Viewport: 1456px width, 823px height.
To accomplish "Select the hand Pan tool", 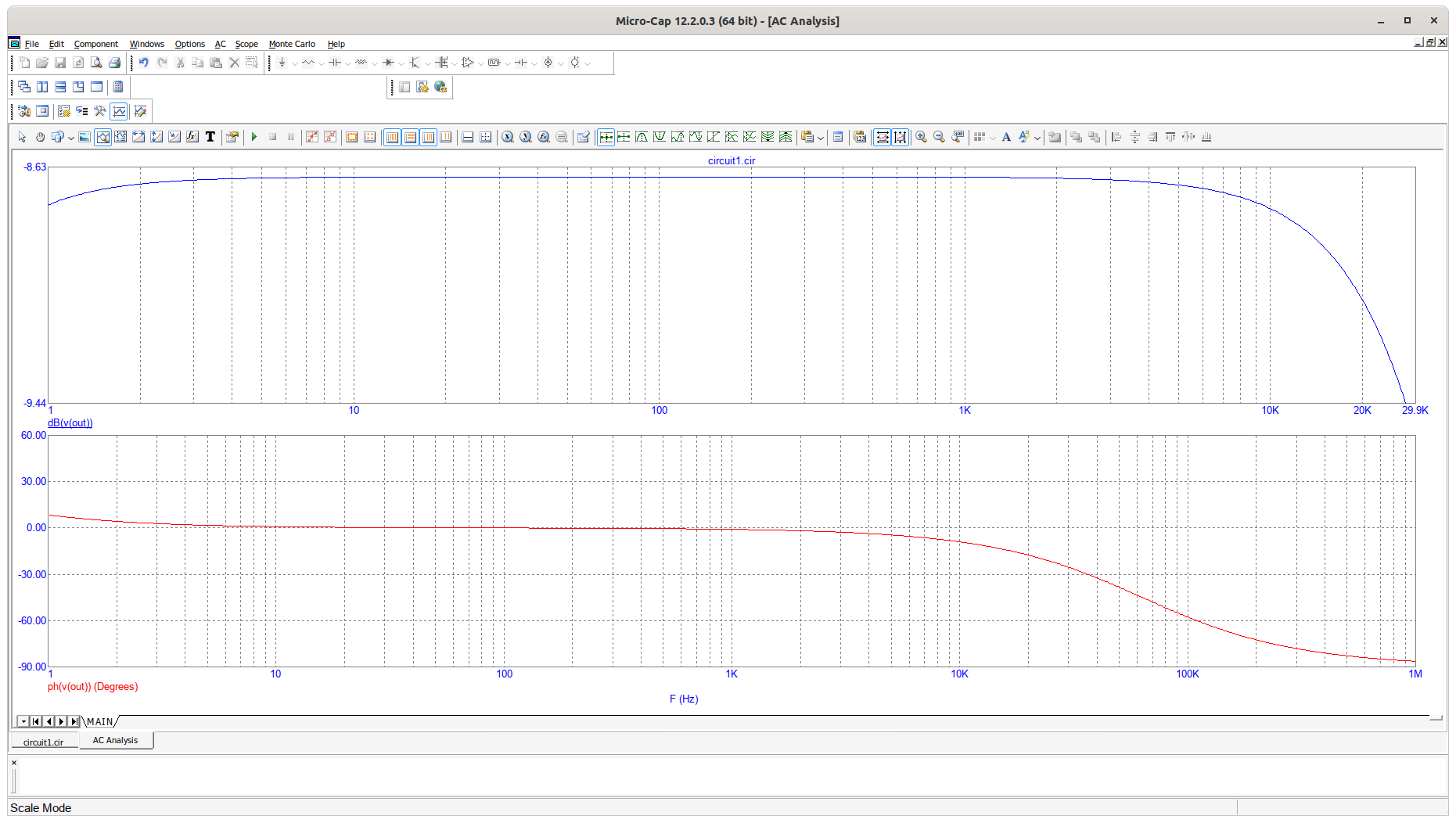I will (x=40, y=137).
